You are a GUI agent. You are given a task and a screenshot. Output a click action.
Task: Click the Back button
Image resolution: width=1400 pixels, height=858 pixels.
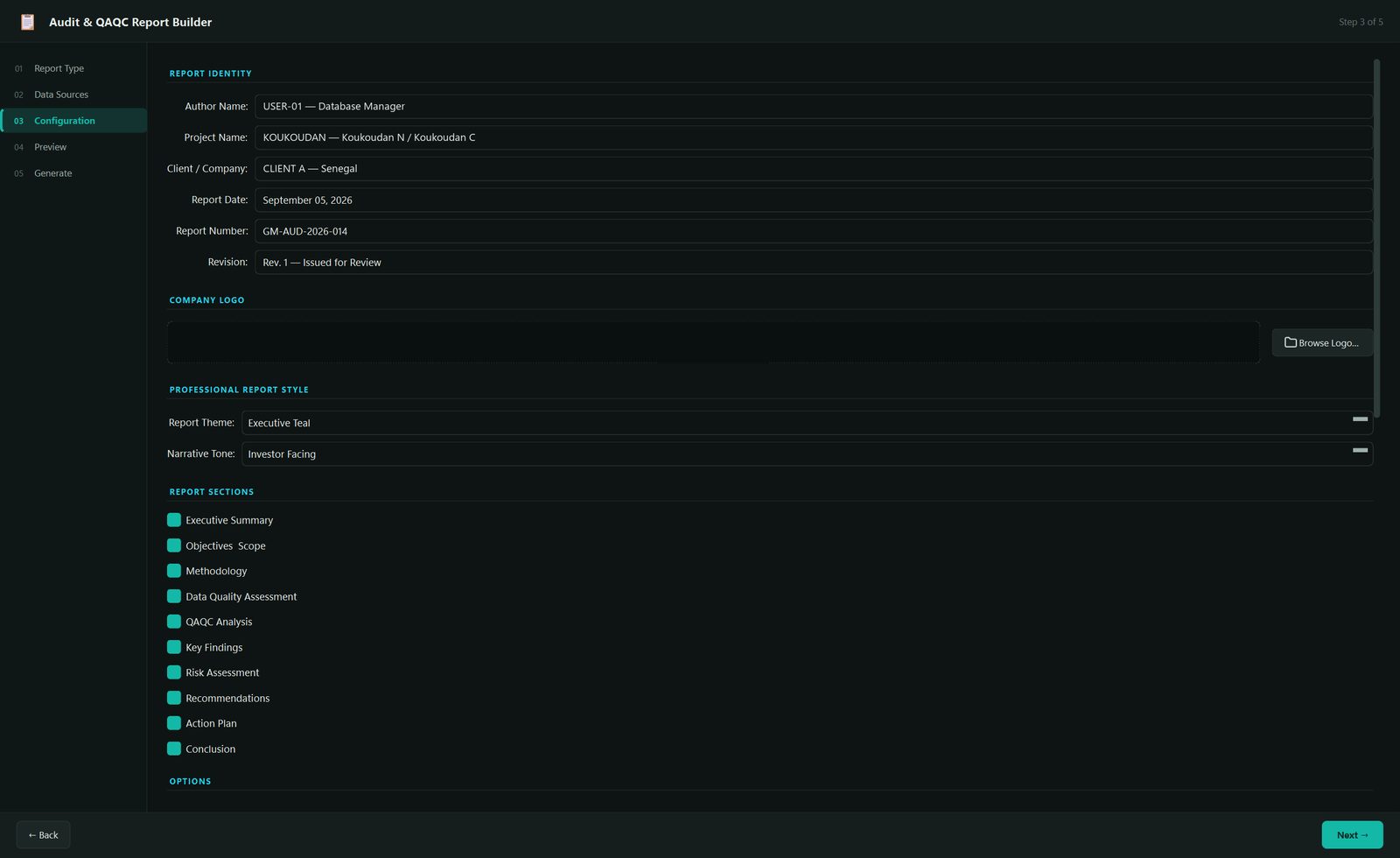pyautogui.click(x=43, y=835)
